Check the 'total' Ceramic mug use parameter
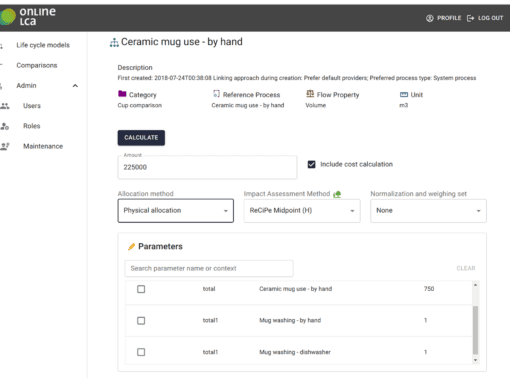This screenshot has width=510, height=382. point(141,289)
